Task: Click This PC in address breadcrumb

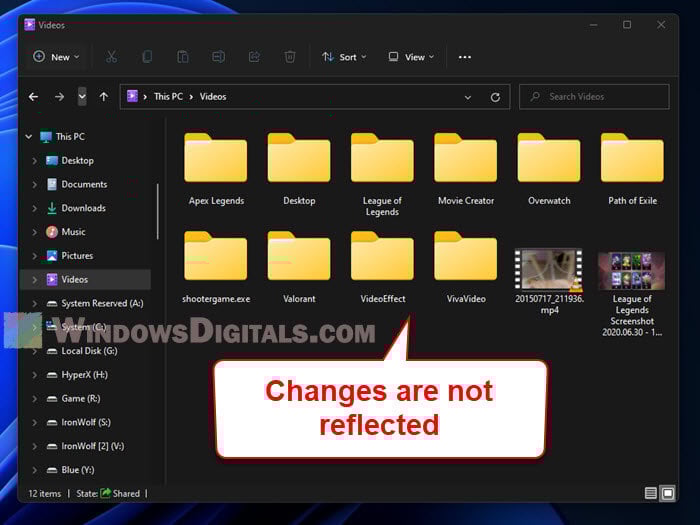Action: click(168, 96)
